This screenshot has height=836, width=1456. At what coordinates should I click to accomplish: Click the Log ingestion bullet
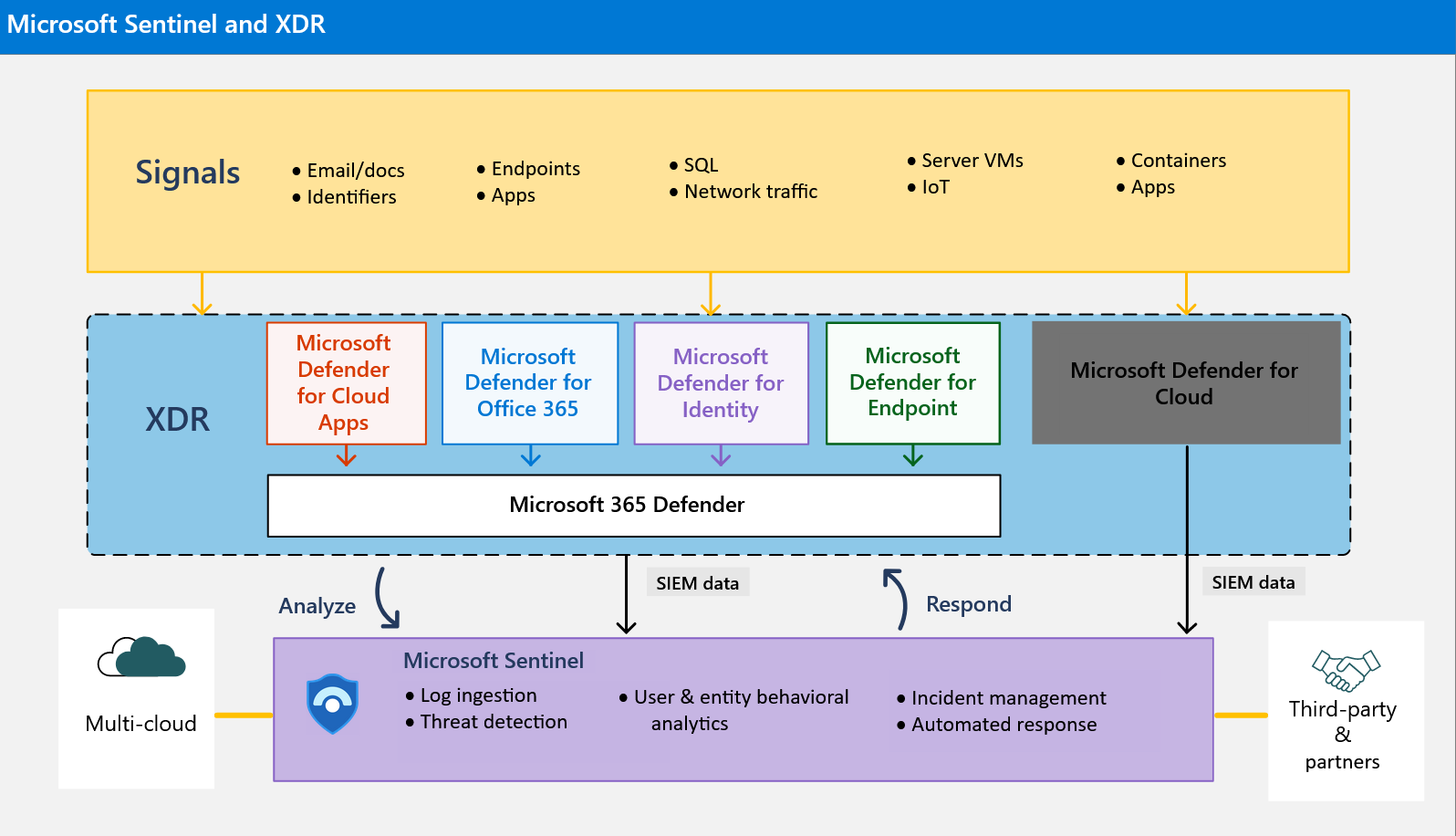pyautogui.click(x=472, y=695)
